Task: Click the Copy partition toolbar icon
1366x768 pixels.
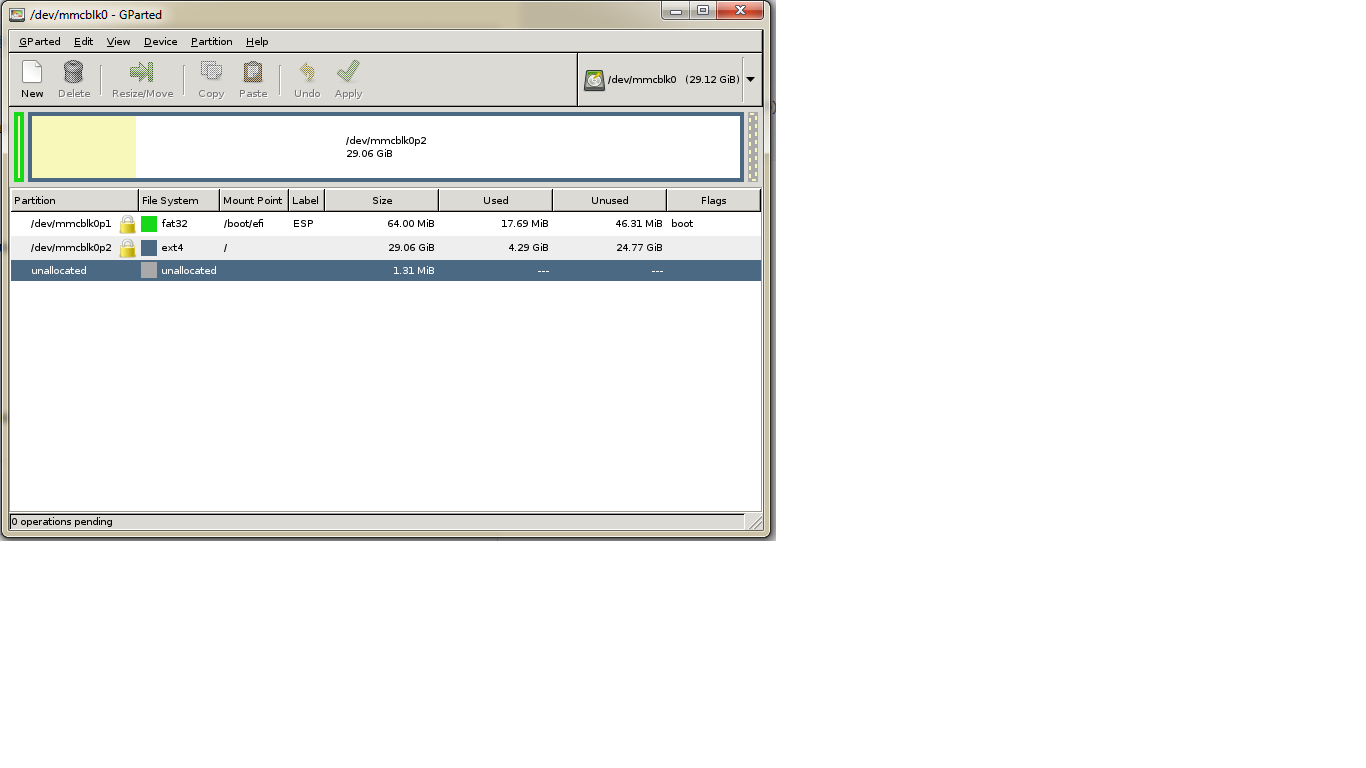Action: pos(211,72)
